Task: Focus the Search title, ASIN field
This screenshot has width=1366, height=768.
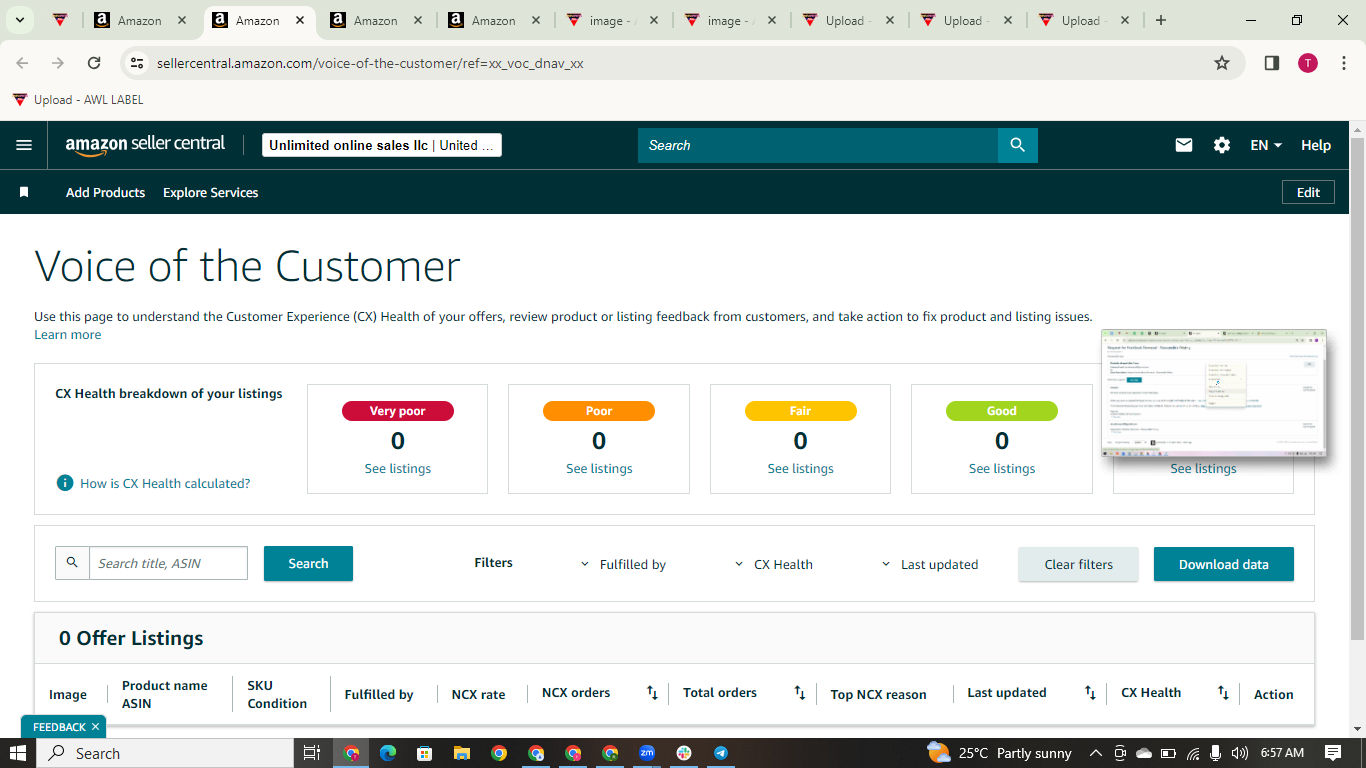Action: coord(168,563)
